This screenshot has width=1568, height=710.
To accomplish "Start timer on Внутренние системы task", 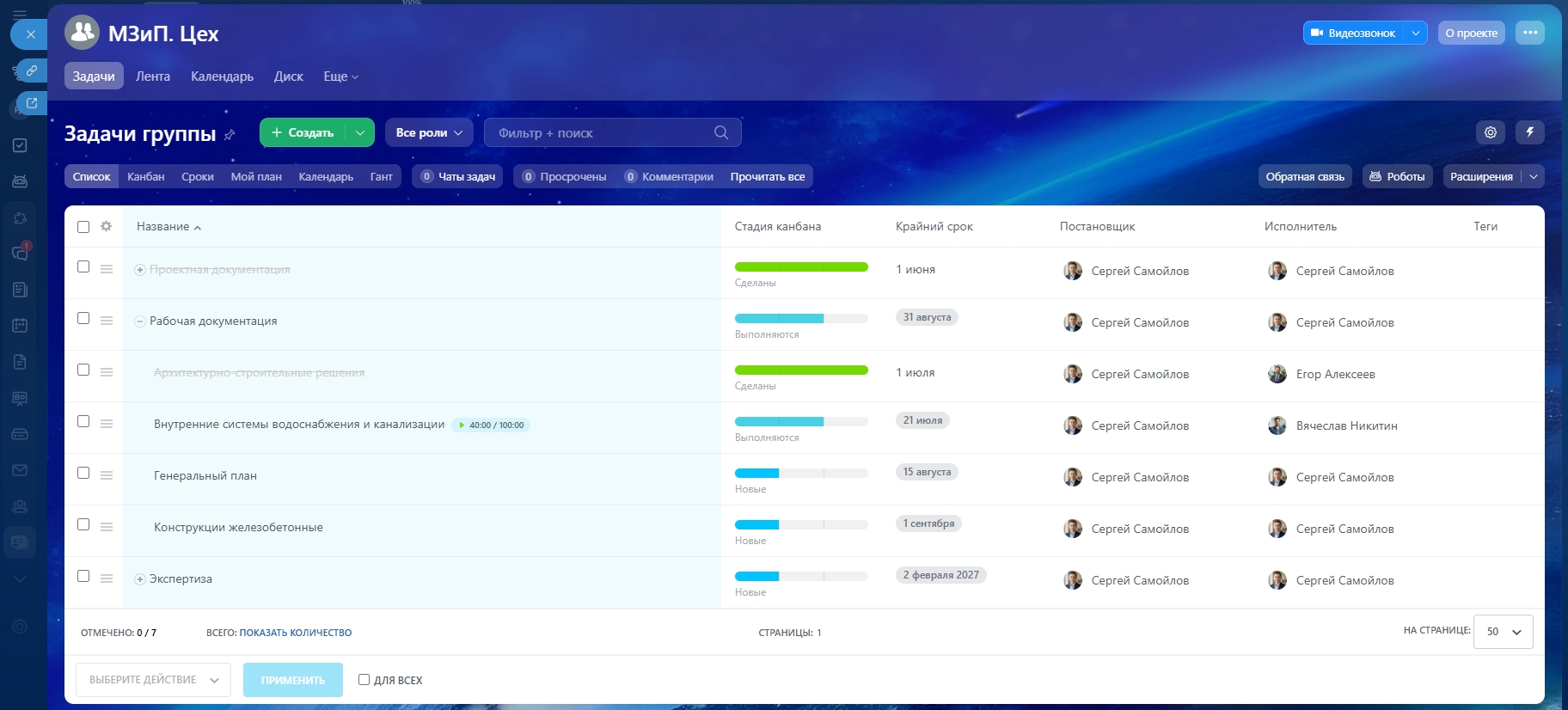I will [x=462, y=425].
